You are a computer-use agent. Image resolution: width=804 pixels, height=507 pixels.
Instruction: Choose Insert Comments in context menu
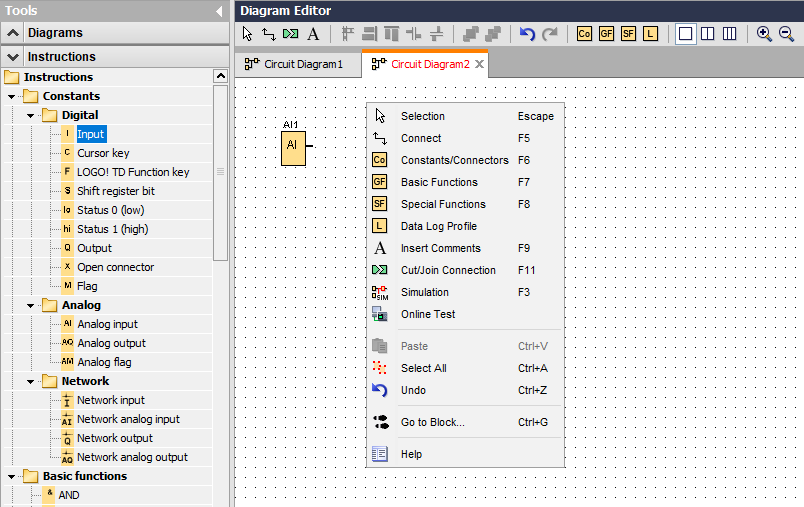coord(466,249)
